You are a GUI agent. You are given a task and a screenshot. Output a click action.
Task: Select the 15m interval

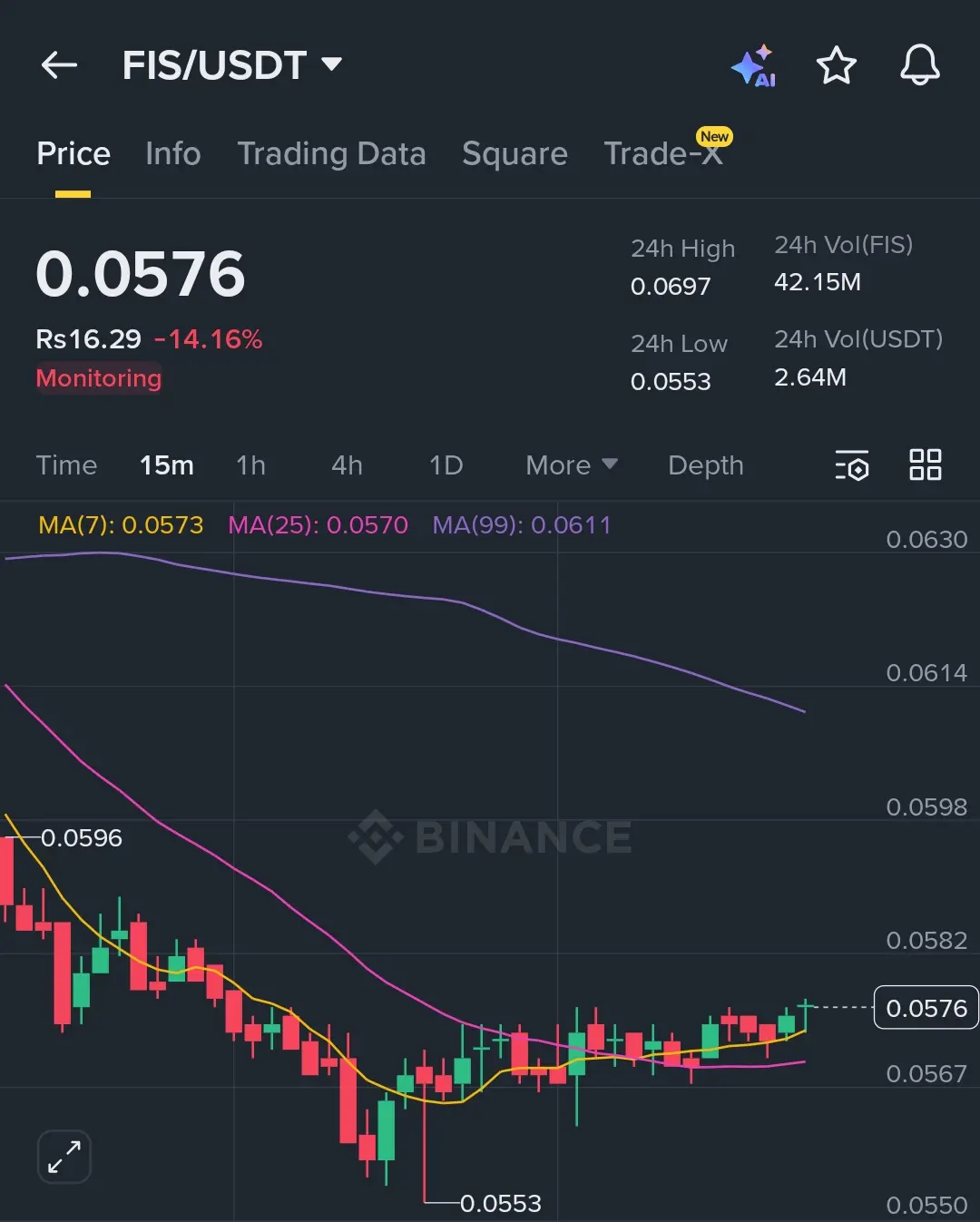[x=167, y=465]
